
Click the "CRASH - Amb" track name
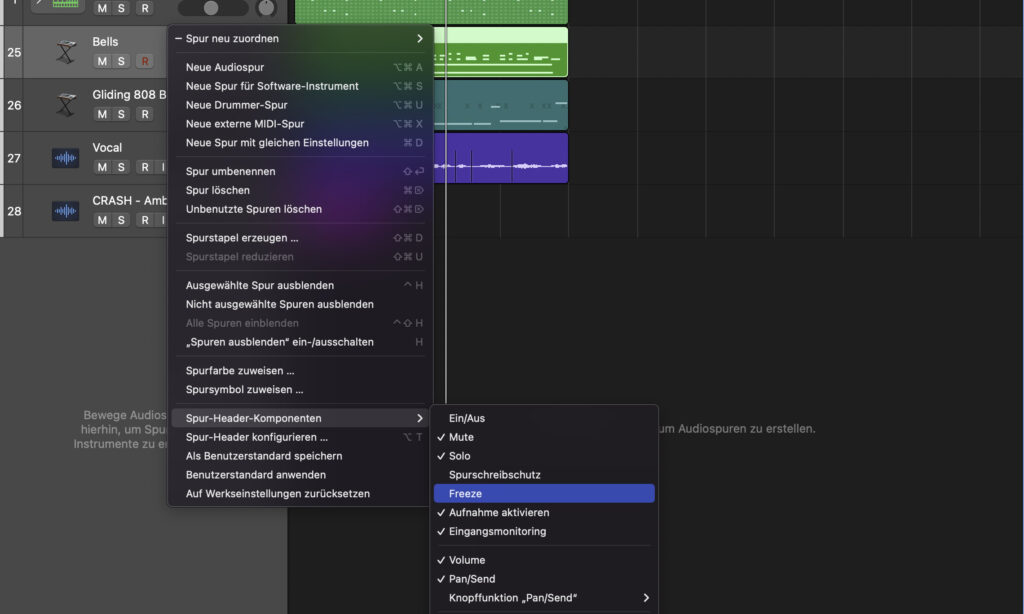click(129, 201)
